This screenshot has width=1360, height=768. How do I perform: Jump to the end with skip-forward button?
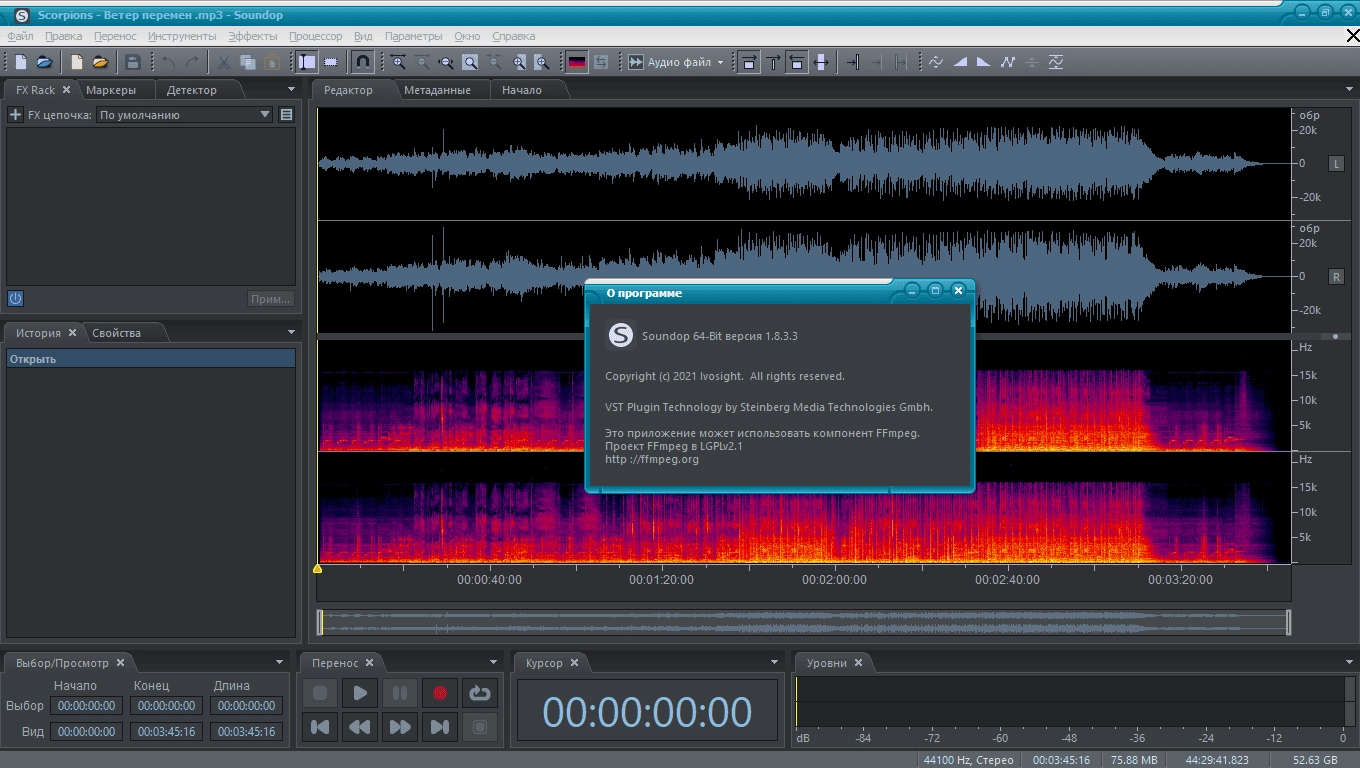point(440,727)
